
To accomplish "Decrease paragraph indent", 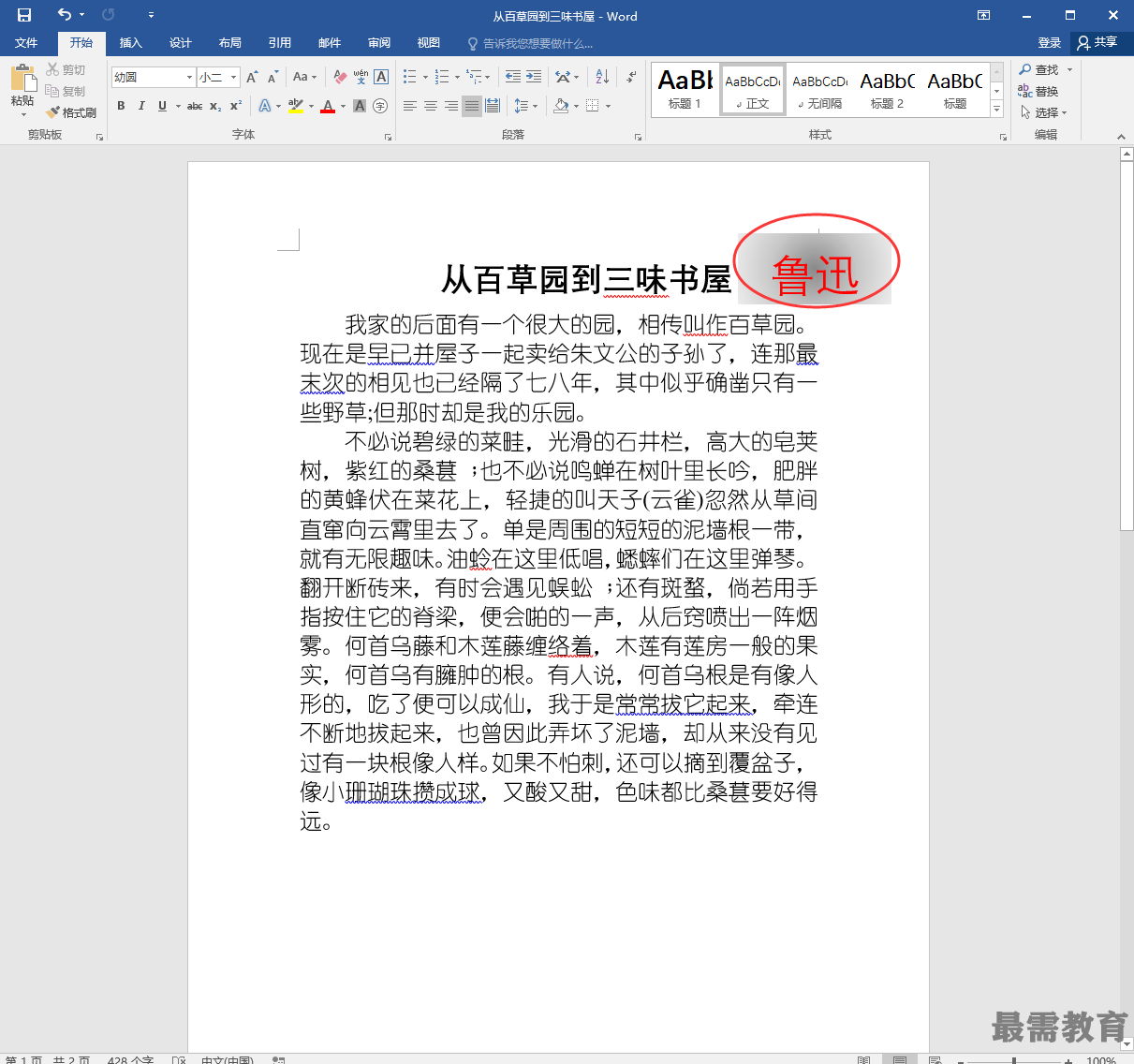I will pyautogui.click(x=512, y=77).
